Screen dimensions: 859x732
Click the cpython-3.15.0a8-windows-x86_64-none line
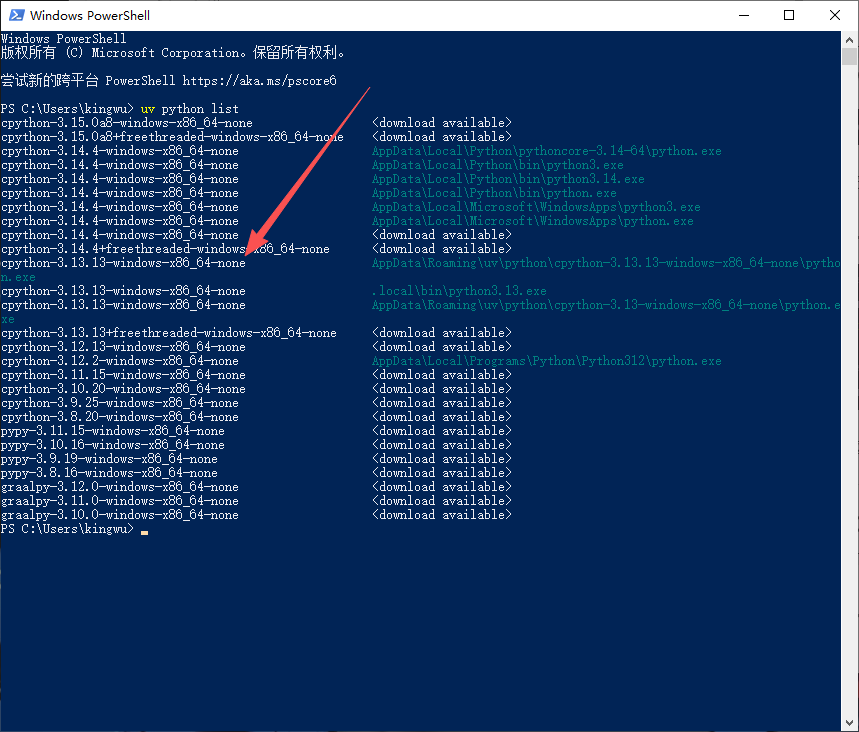click(127, 123)
